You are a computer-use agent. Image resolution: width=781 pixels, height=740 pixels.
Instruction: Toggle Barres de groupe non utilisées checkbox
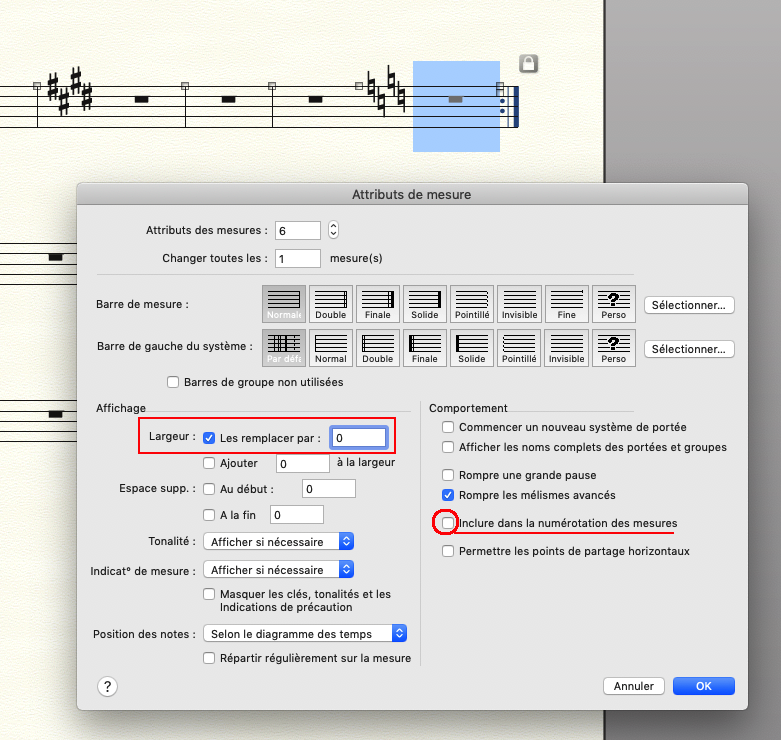coord(174,382)
